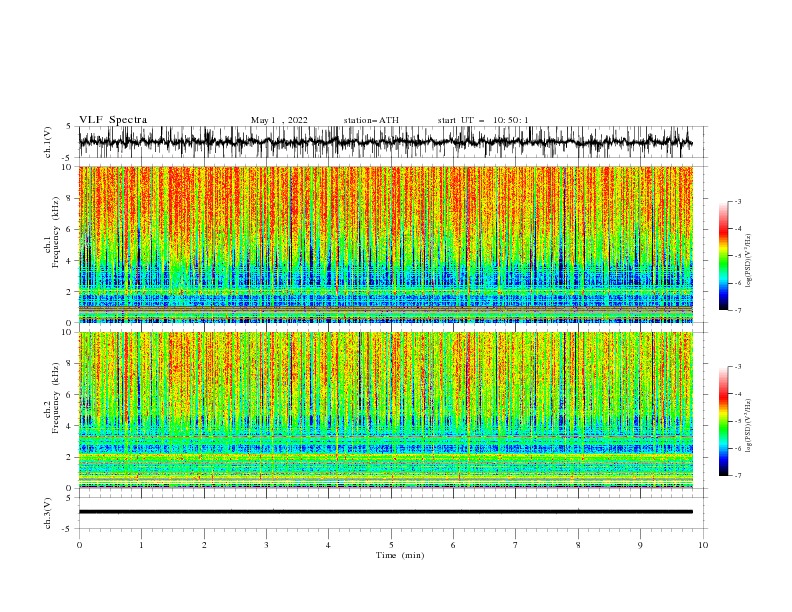
Task: Click the '-3' label on upper colorbar
Action: (738, 201)
